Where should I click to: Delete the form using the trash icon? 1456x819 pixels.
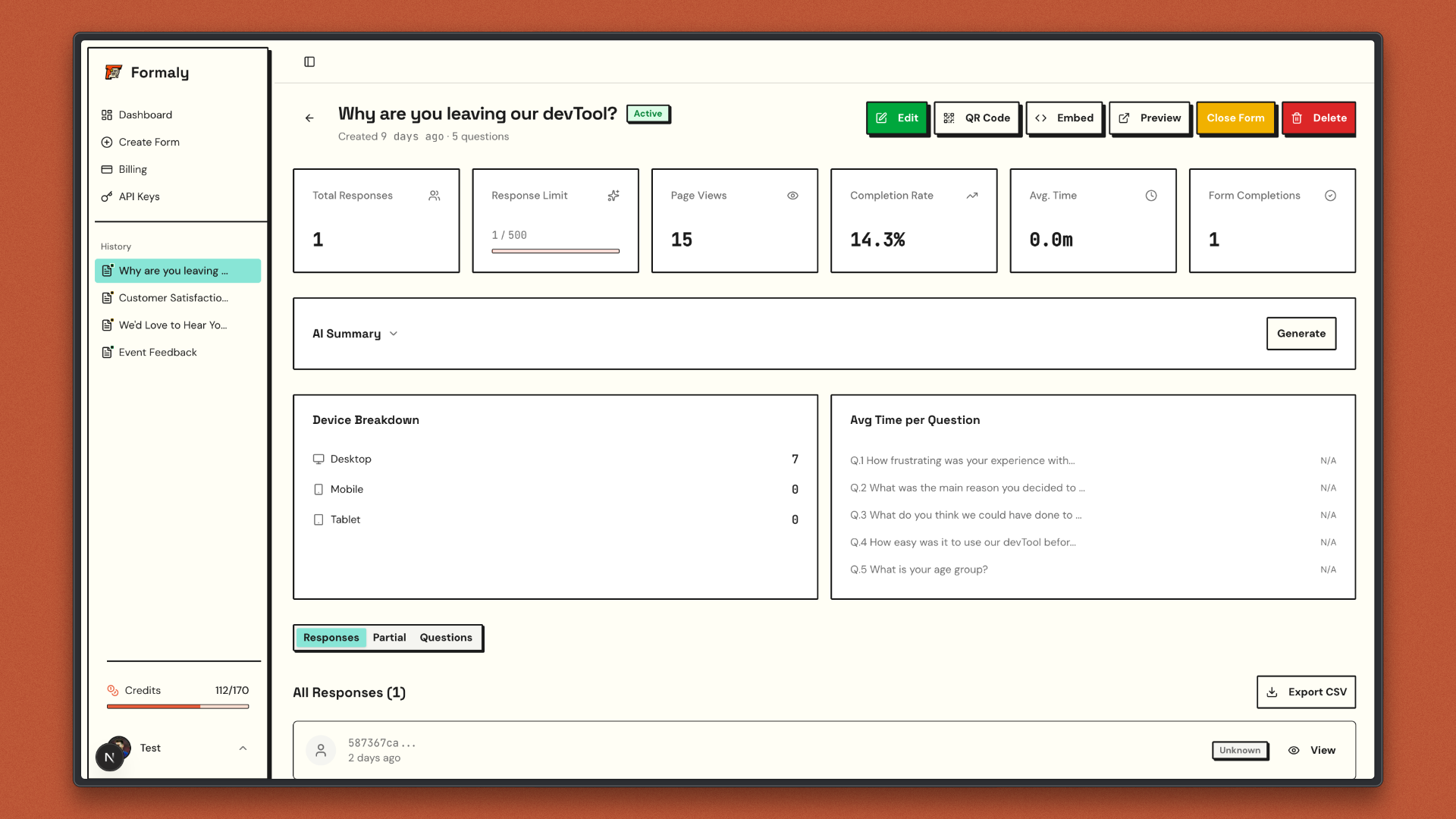pos(1298,118)
